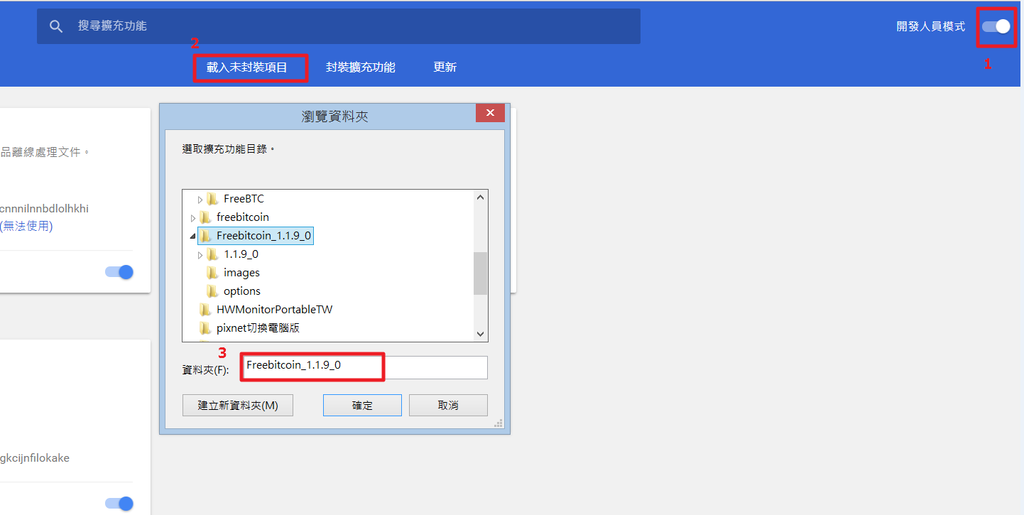Image resolution: width=1024 pixels, height=515 pixels.
Task: Select the 1.1.9_0 folder
Action: [240, 254]
